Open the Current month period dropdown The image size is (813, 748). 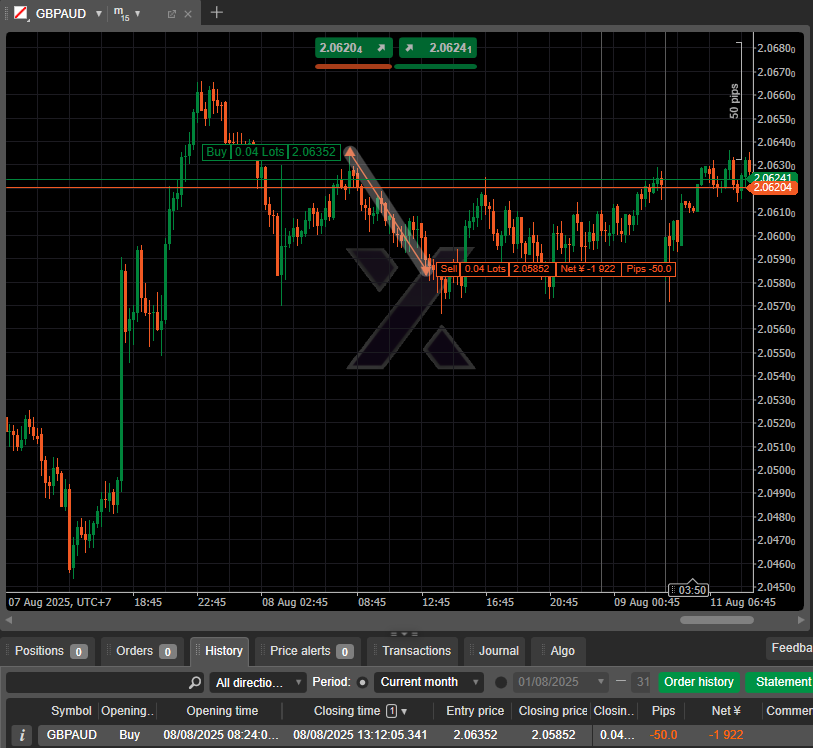[x=429, y=682]
